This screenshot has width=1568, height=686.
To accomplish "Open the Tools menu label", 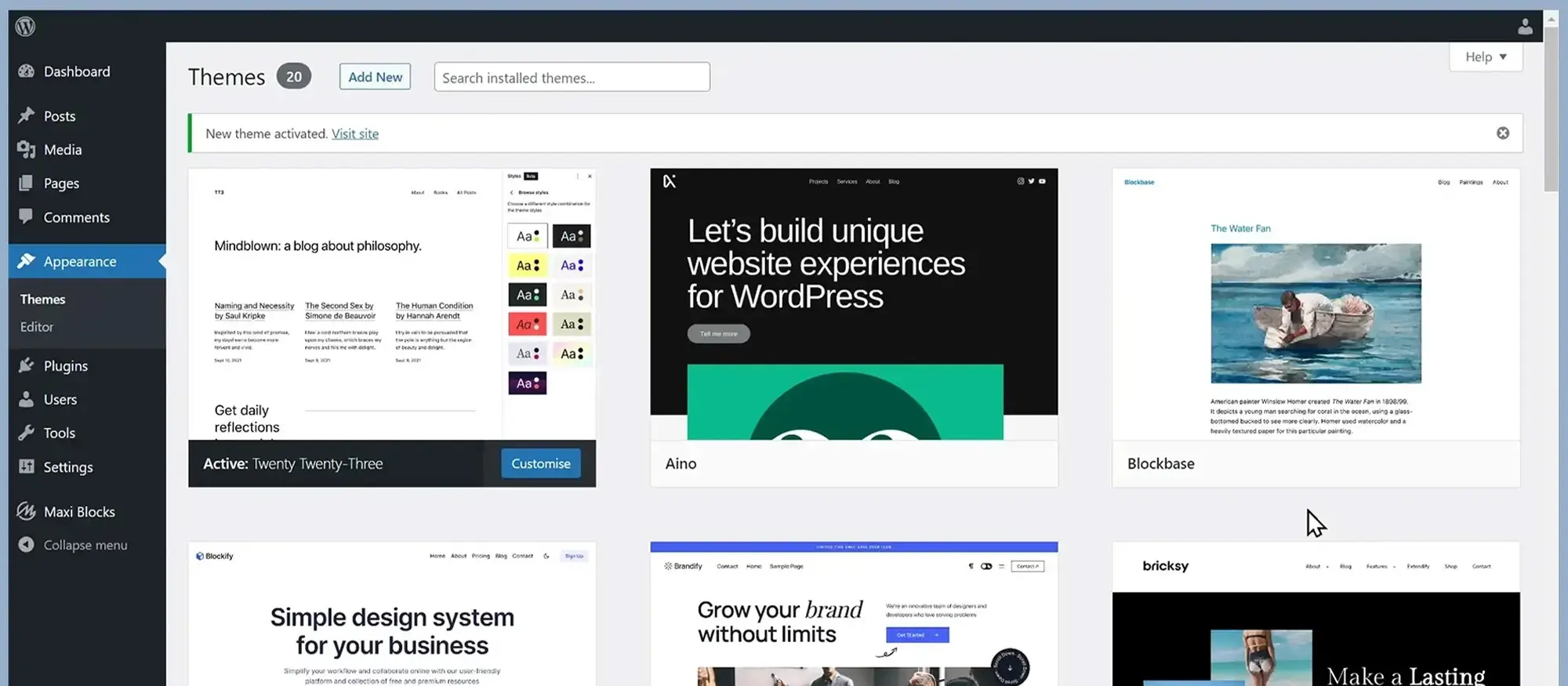I will click(x=60, y=434).
